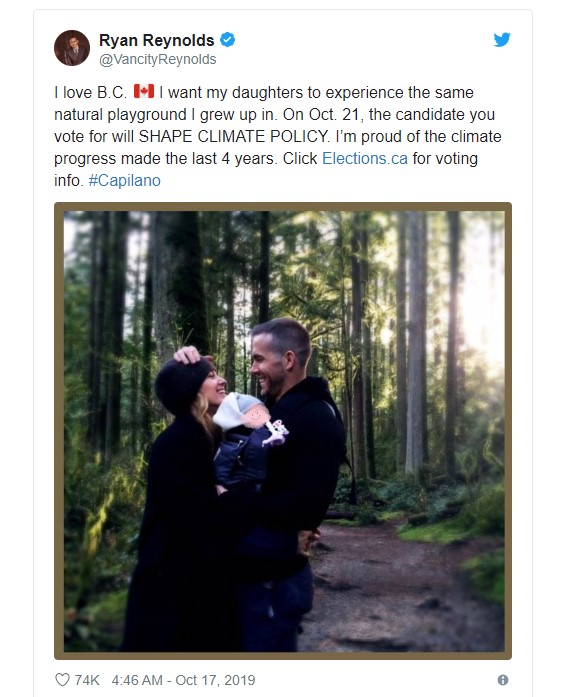Viewport: 565px width, 697px height.
Task: Open the tweet info icon
Action: pos(503,680)
